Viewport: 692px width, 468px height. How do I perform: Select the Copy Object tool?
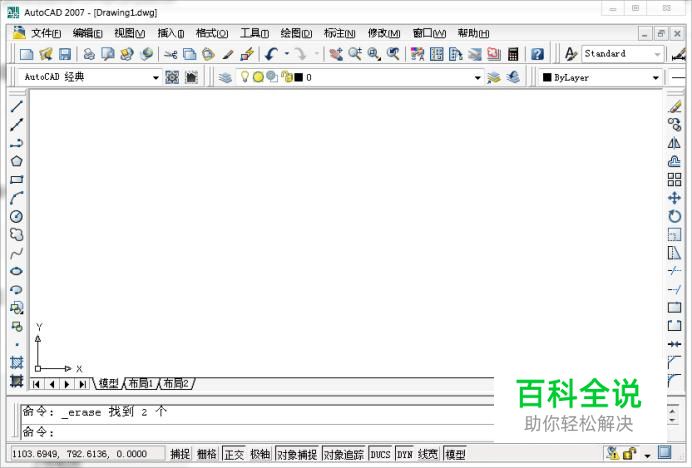point(674,125)
